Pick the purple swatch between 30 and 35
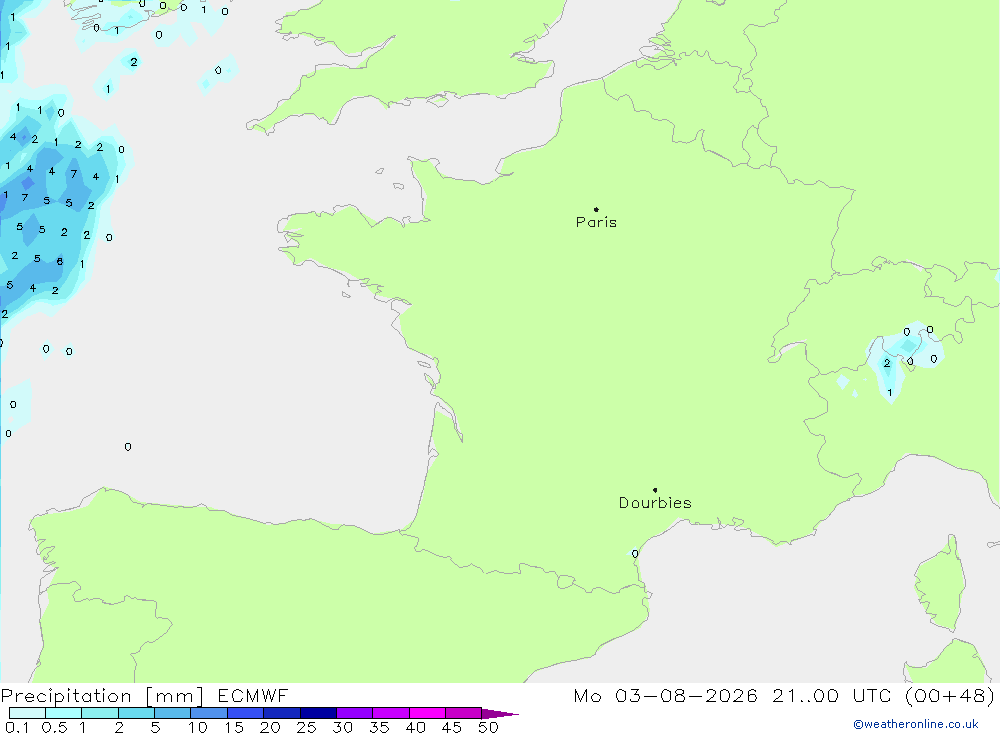The width and height of the screenshot is (1000, 733). (x=355, y=713)
